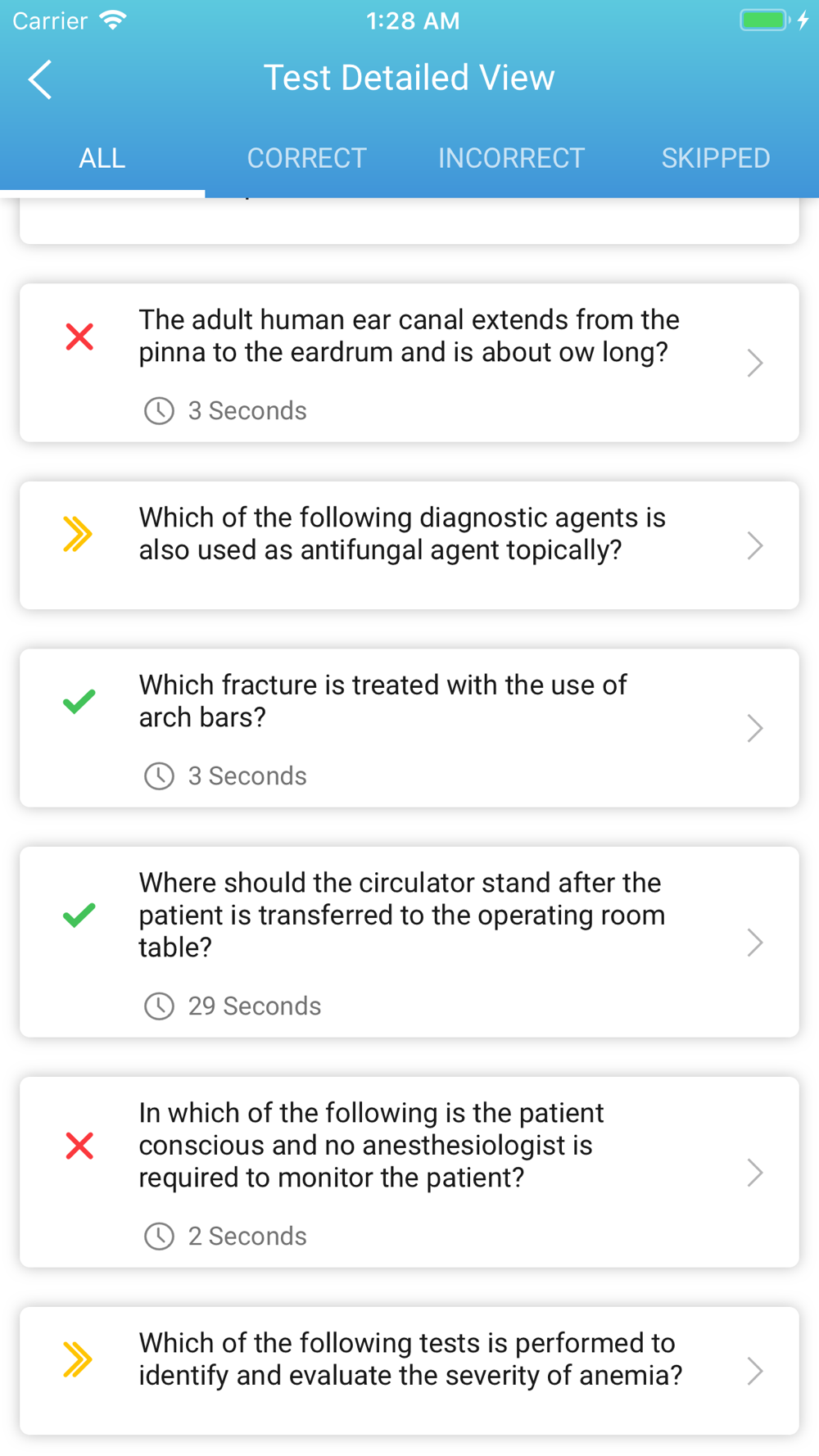Select the ALL tab

[102, 158]
